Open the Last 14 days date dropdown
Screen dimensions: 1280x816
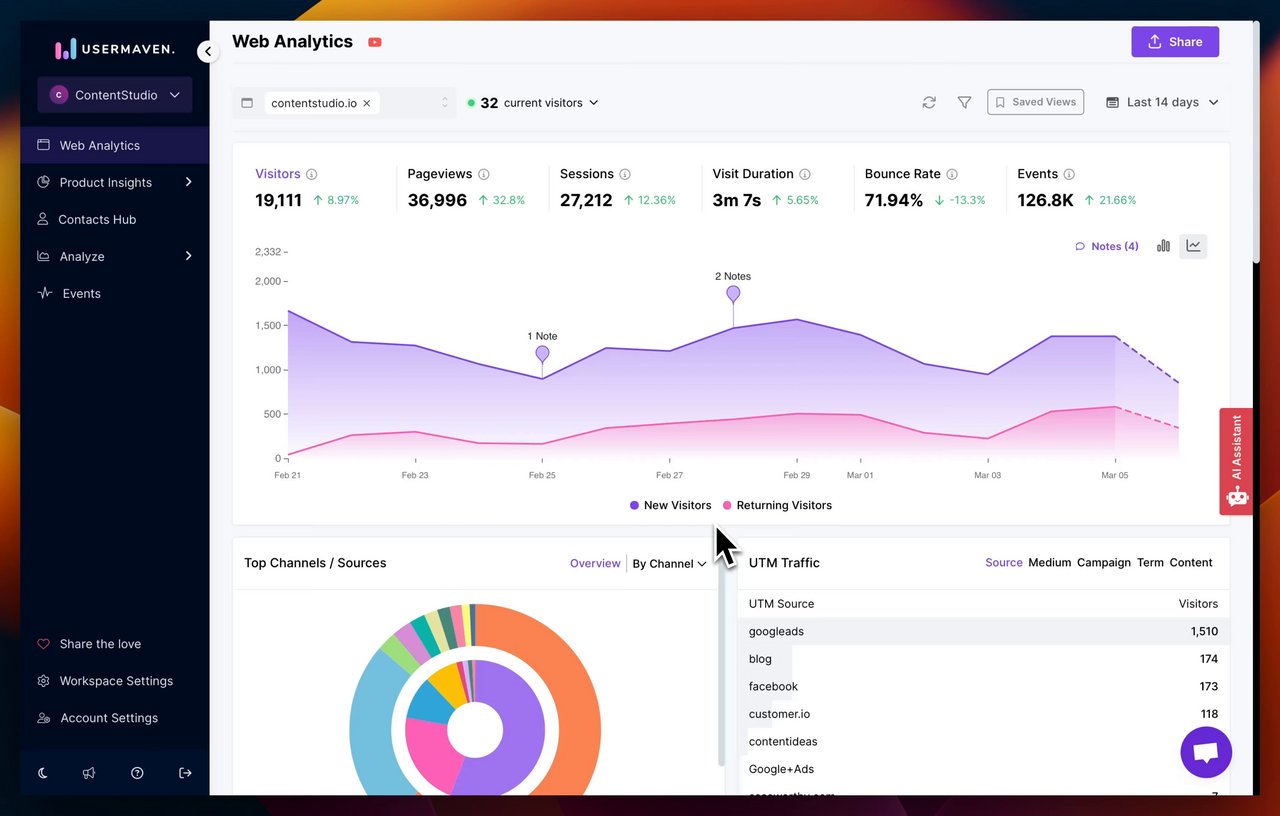coord(1163,102)
